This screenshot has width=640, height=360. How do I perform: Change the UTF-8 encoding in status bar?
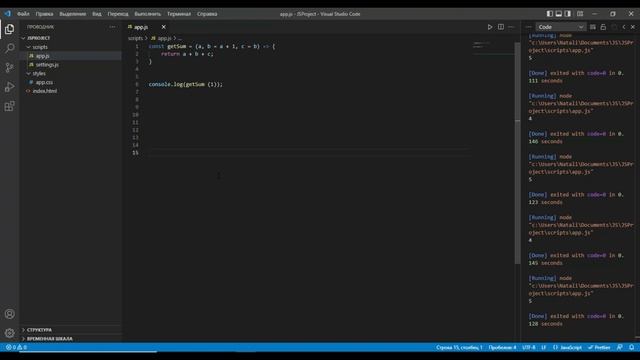529,347
